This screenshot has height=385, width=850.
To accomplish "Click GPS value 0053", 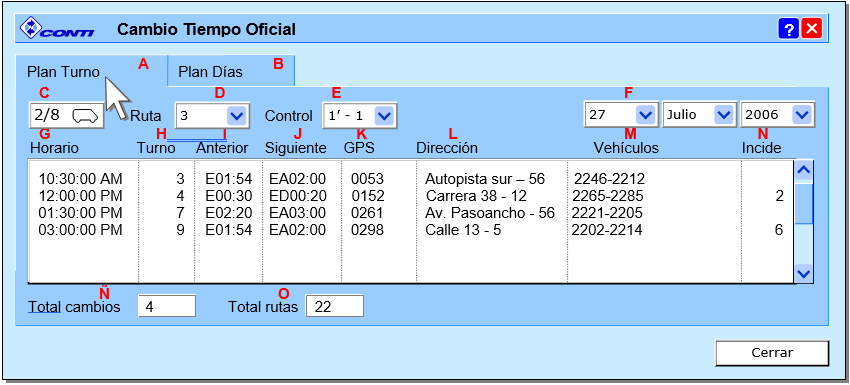I will (x=367, y=179).
